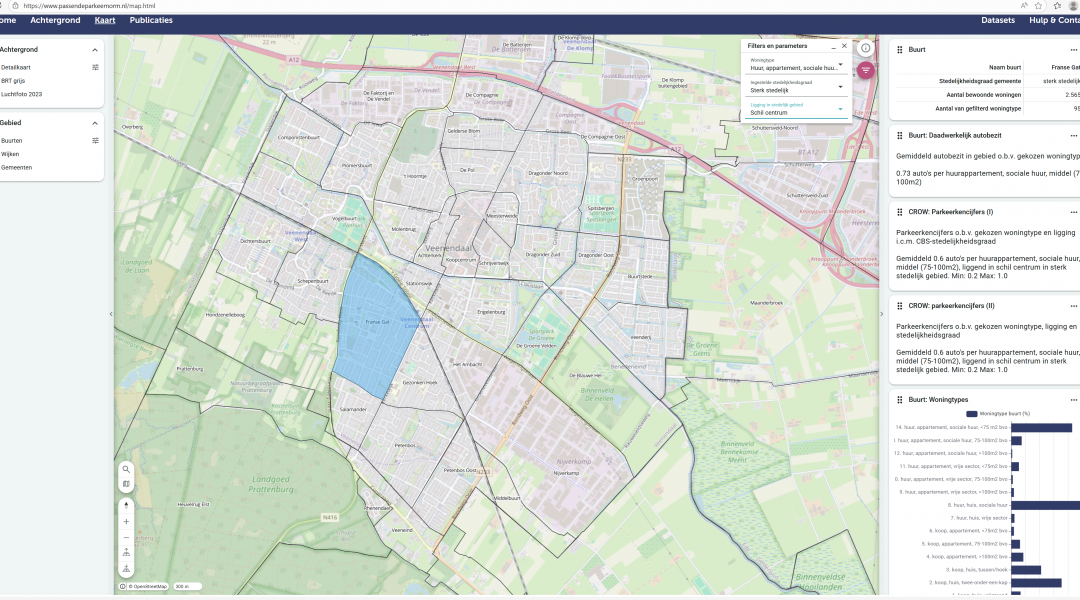Image resolution: width=1080 pixels, height=600 pixels.
Task: Click the pink filter button on map
Action: point(866,70)
